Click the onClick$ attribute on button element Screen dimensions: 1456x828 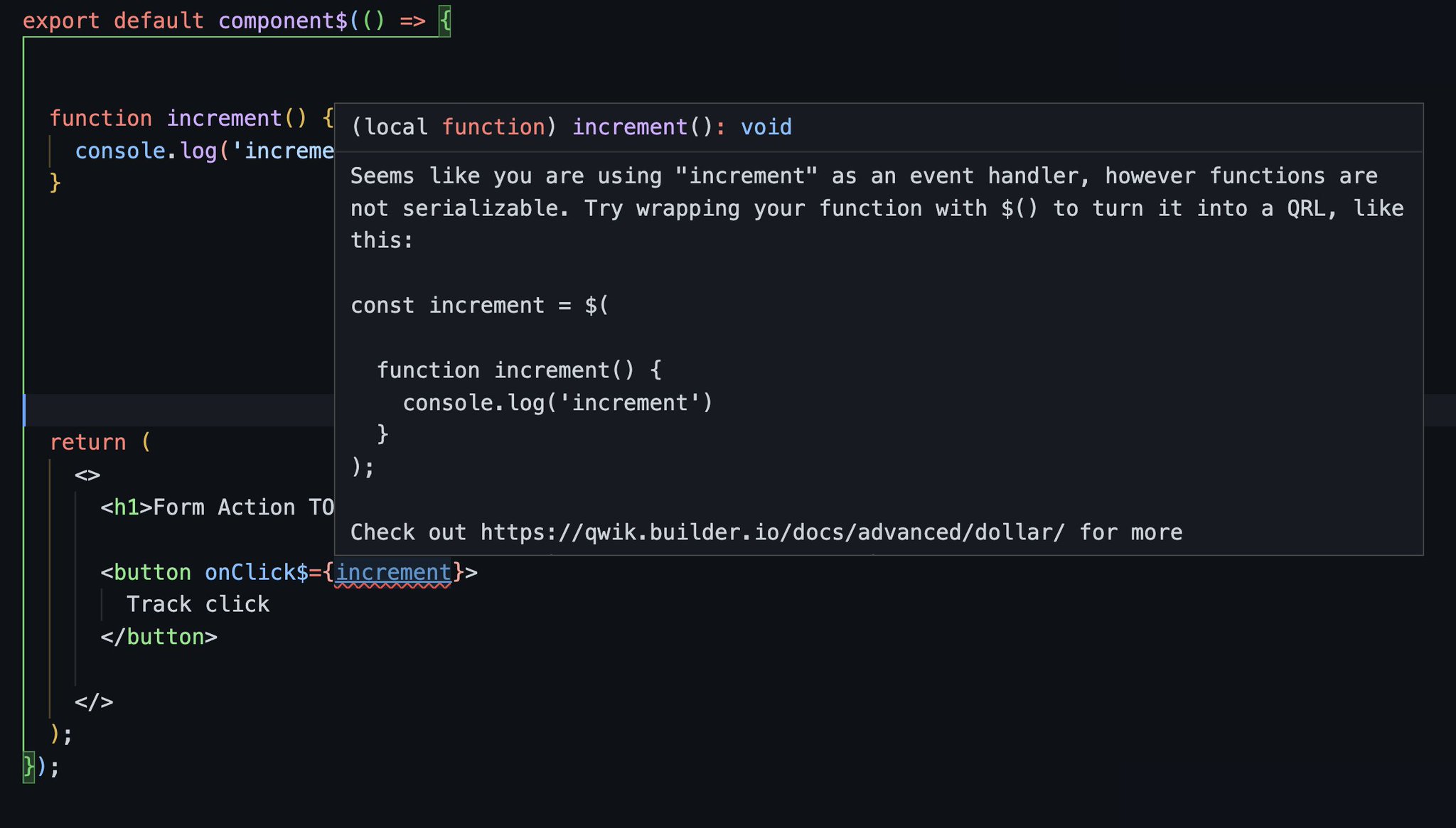(x=256, y=572)
